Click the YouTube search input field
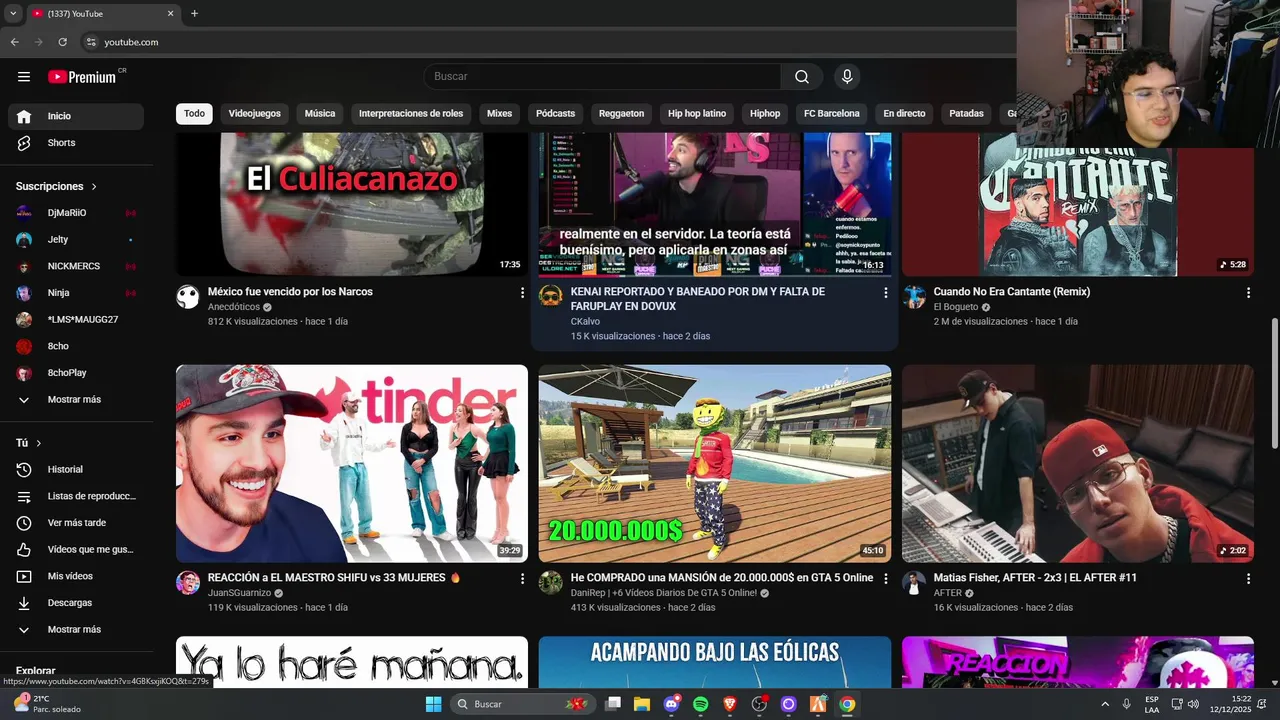This screenshot has width=1280, height=720. [x=602, y=77]
